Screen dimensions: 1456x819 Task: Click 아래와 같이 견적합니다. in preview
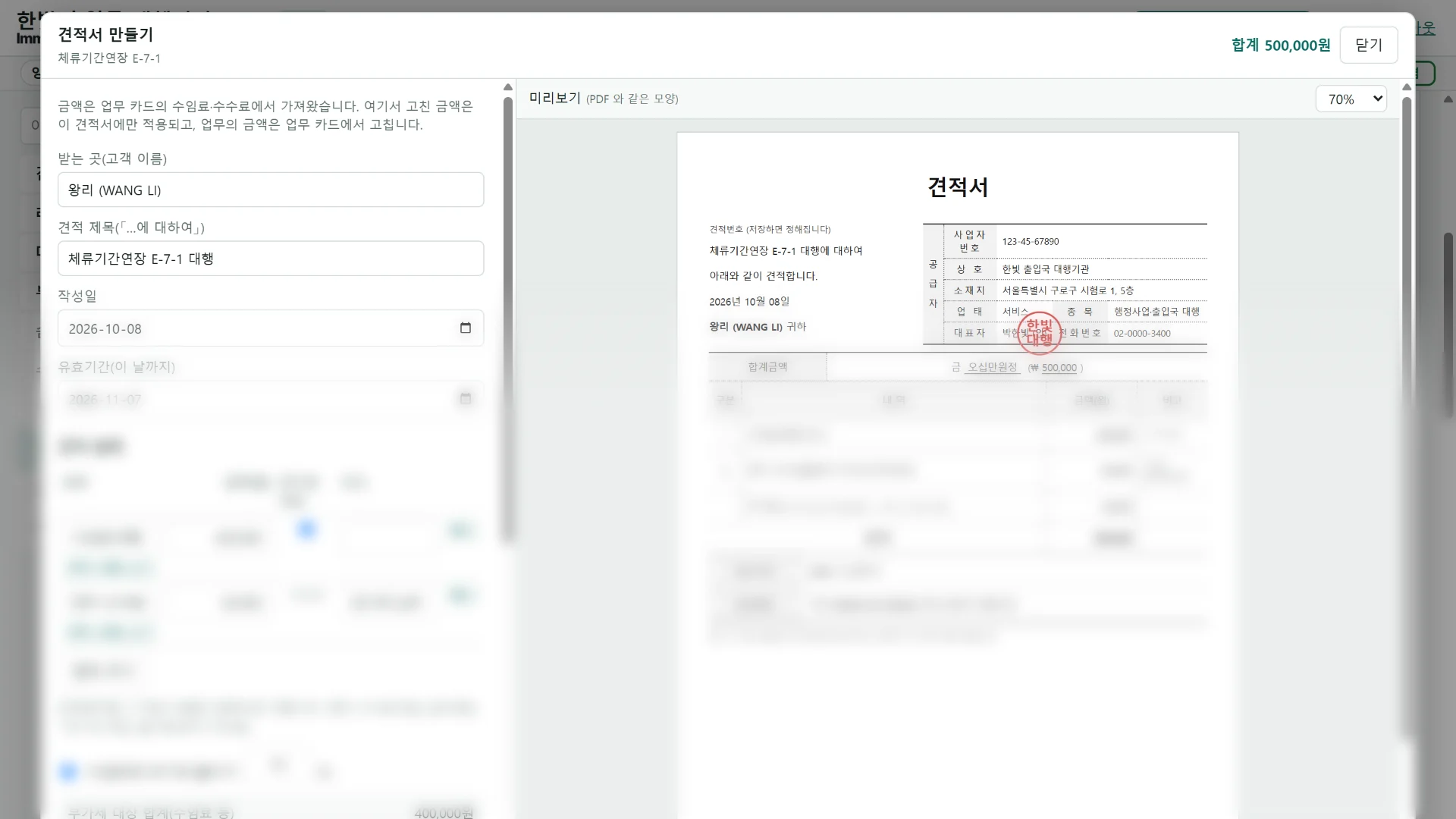pos(764,276)
